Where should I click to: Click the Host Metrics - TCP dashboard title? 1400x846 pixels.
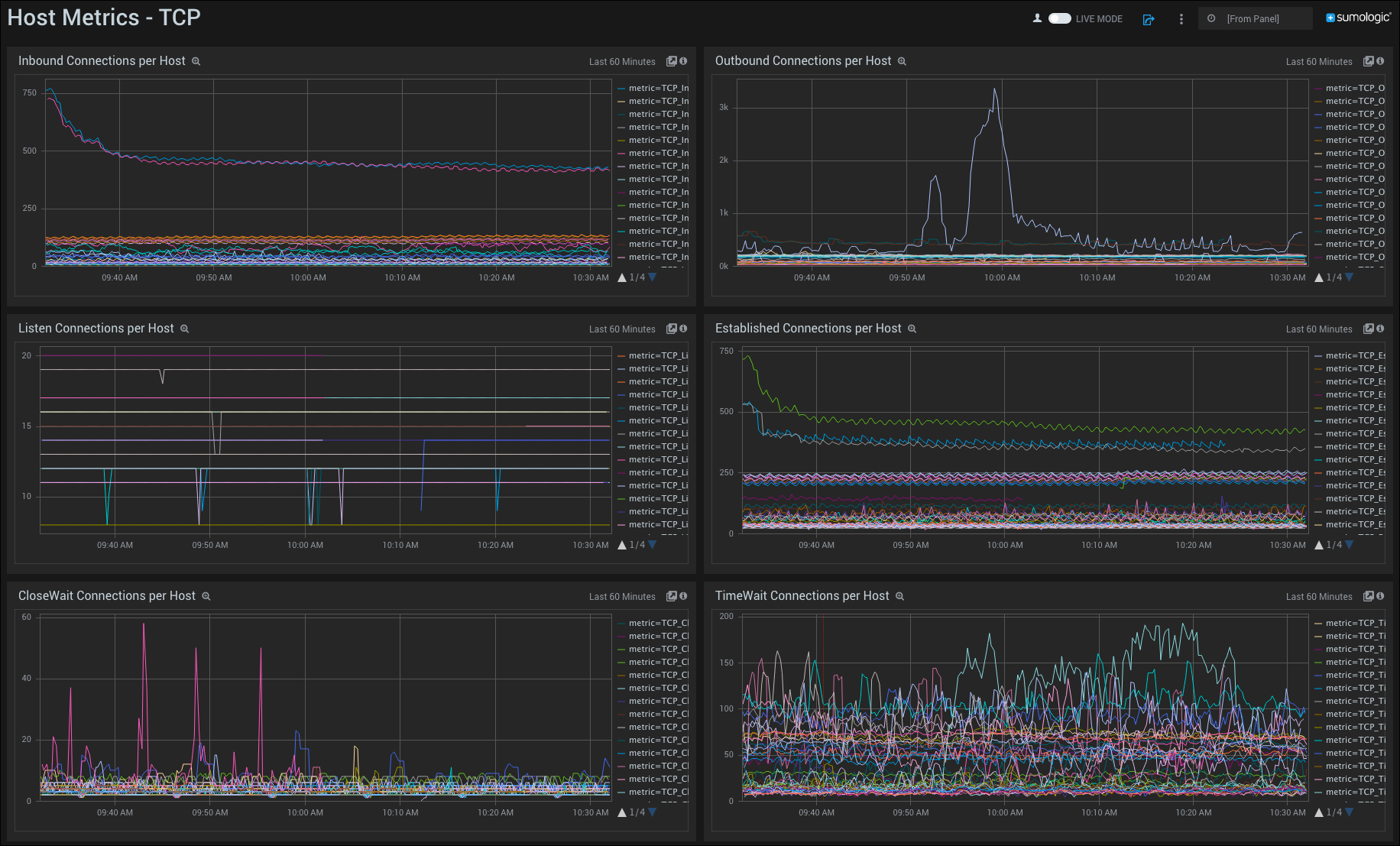[x=104, y=17]
